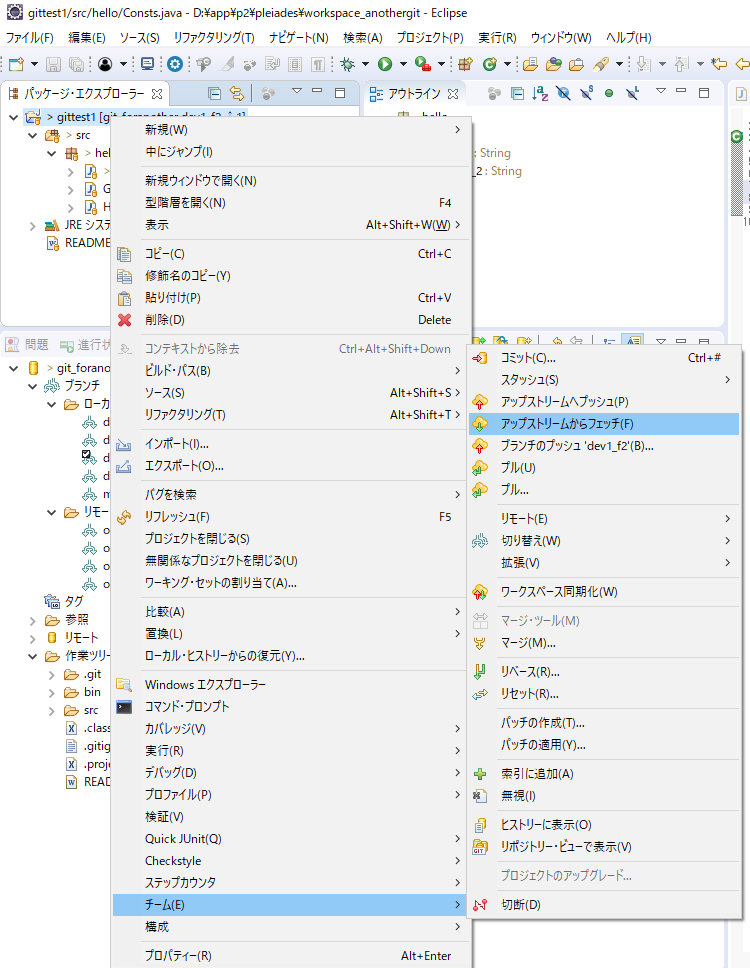
Task: Choose パッチの作成(T)... menu entry
Action: (604, 723)
